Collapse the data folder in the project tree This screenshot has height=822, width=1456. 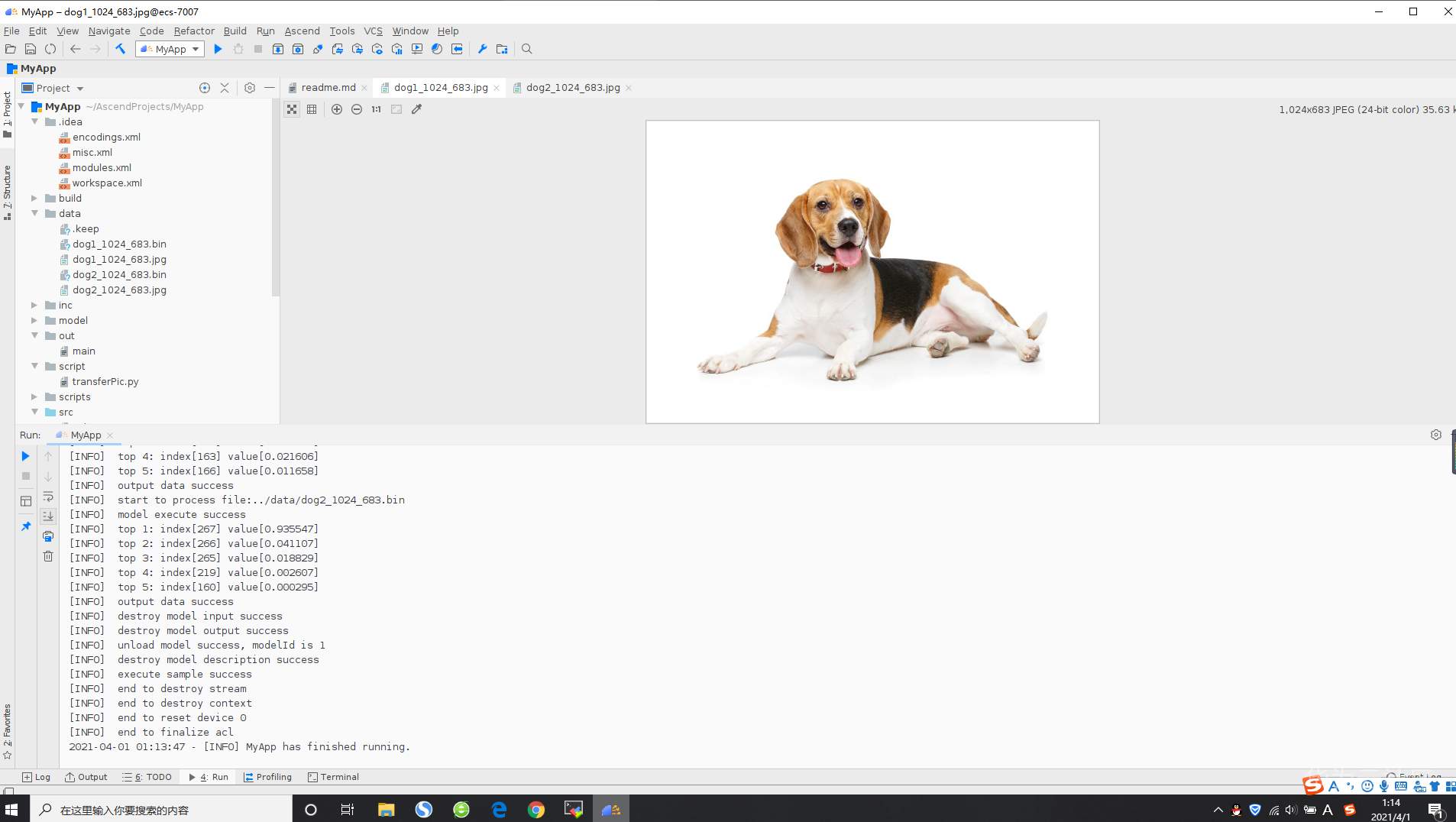pyautogui.click(x=35, y=213)
